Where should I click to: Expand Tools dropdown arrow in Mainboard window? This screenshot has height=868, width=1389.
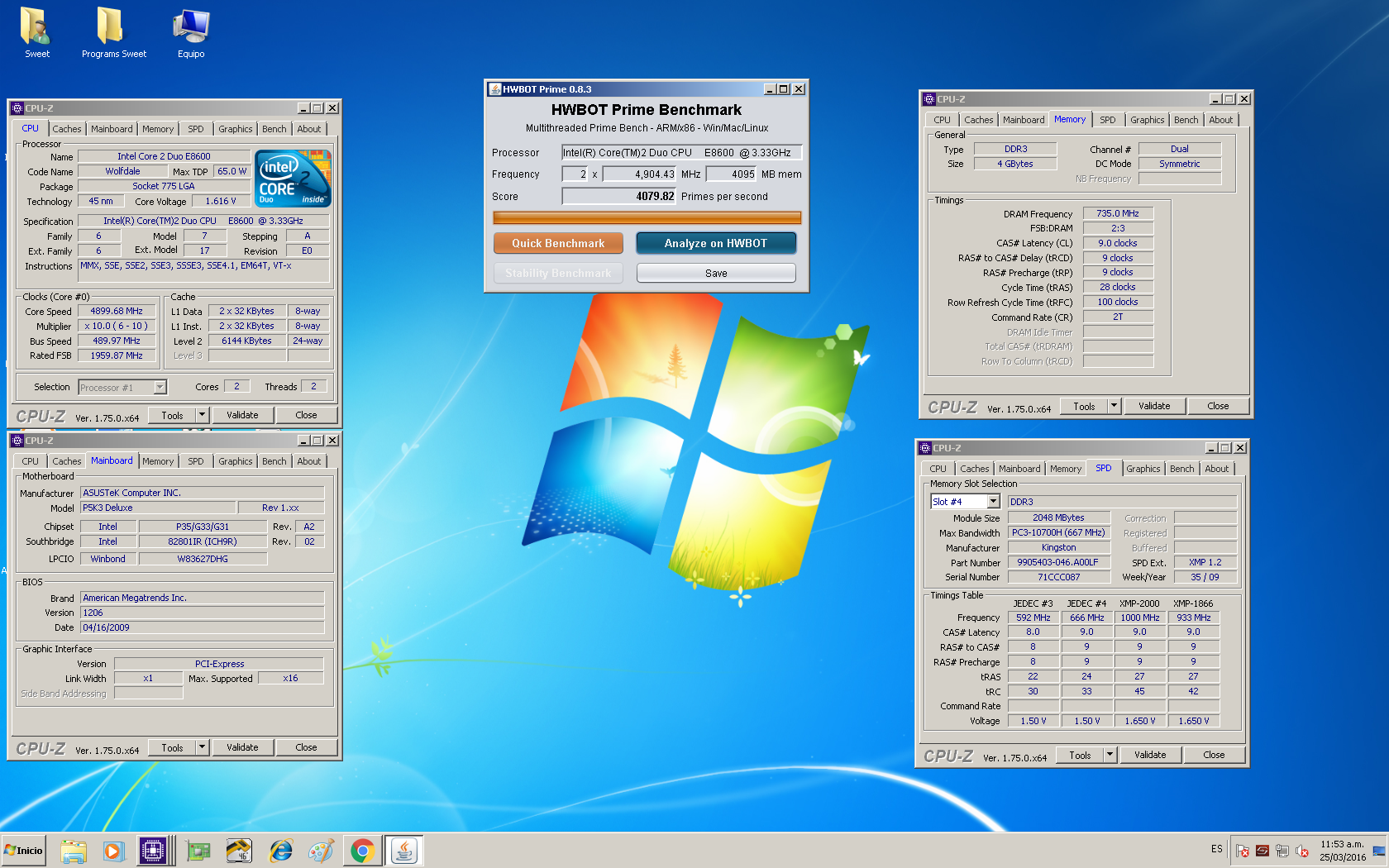tap(202, 747)
